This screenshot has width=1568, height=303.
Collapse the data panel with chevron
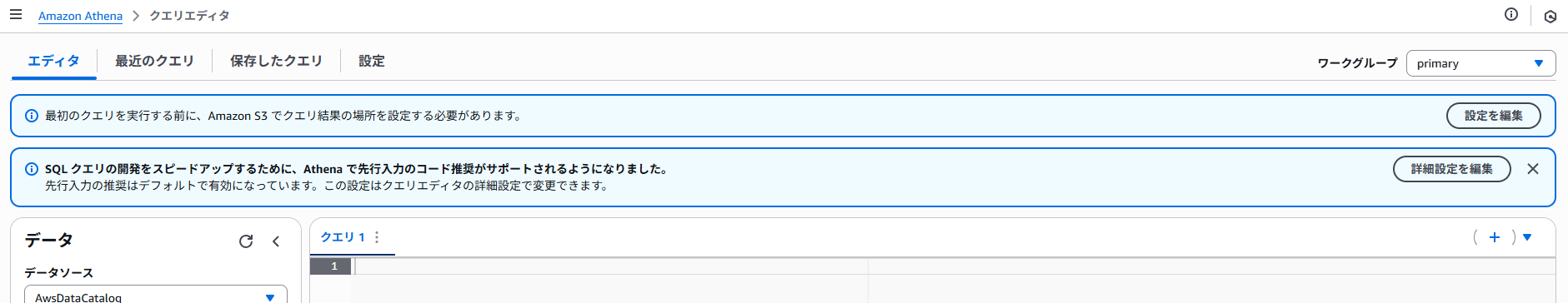click(x=276, y=241)
